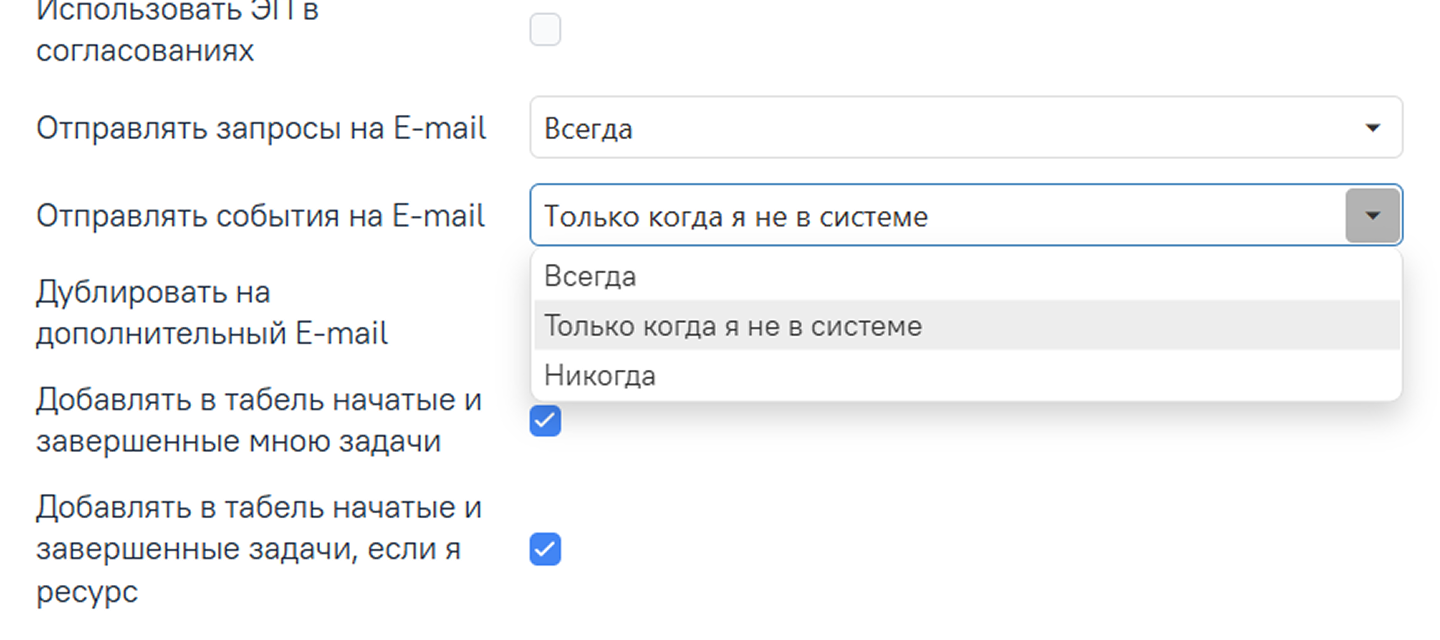Click label text ending with "если я ресурс"
The height and width of the screenshot is (640, 1440).
[258, 549]
